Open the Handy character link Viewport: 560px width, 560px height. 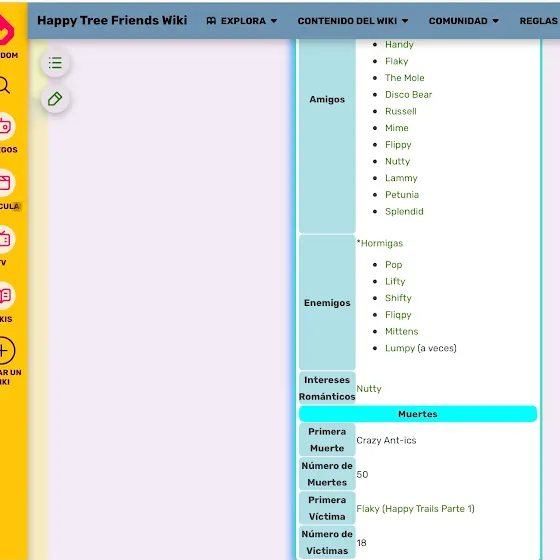click(x=399, y=45)
